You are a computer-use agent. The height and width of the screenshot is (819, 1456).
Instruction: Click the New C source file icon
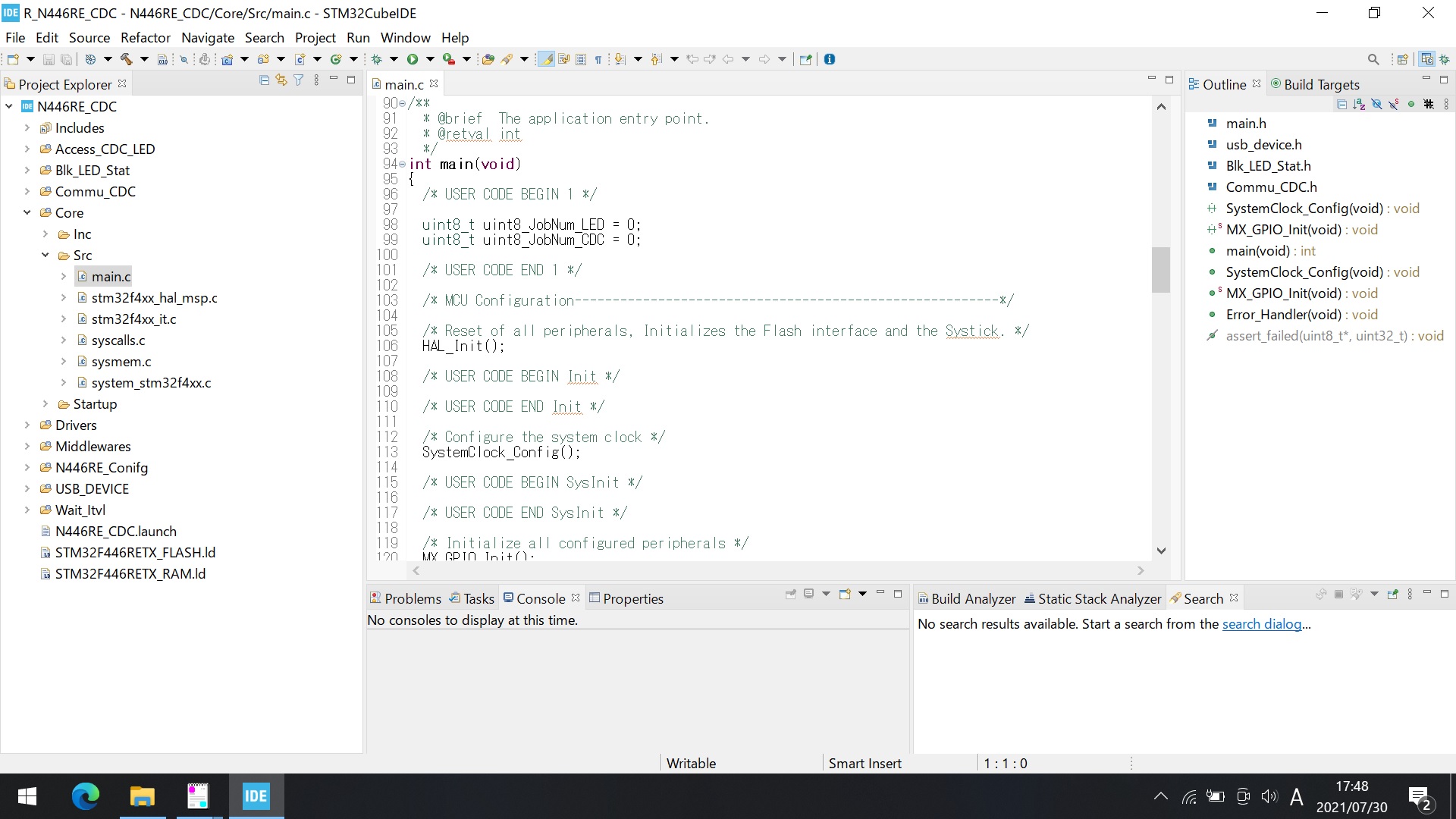click(300, 59)
